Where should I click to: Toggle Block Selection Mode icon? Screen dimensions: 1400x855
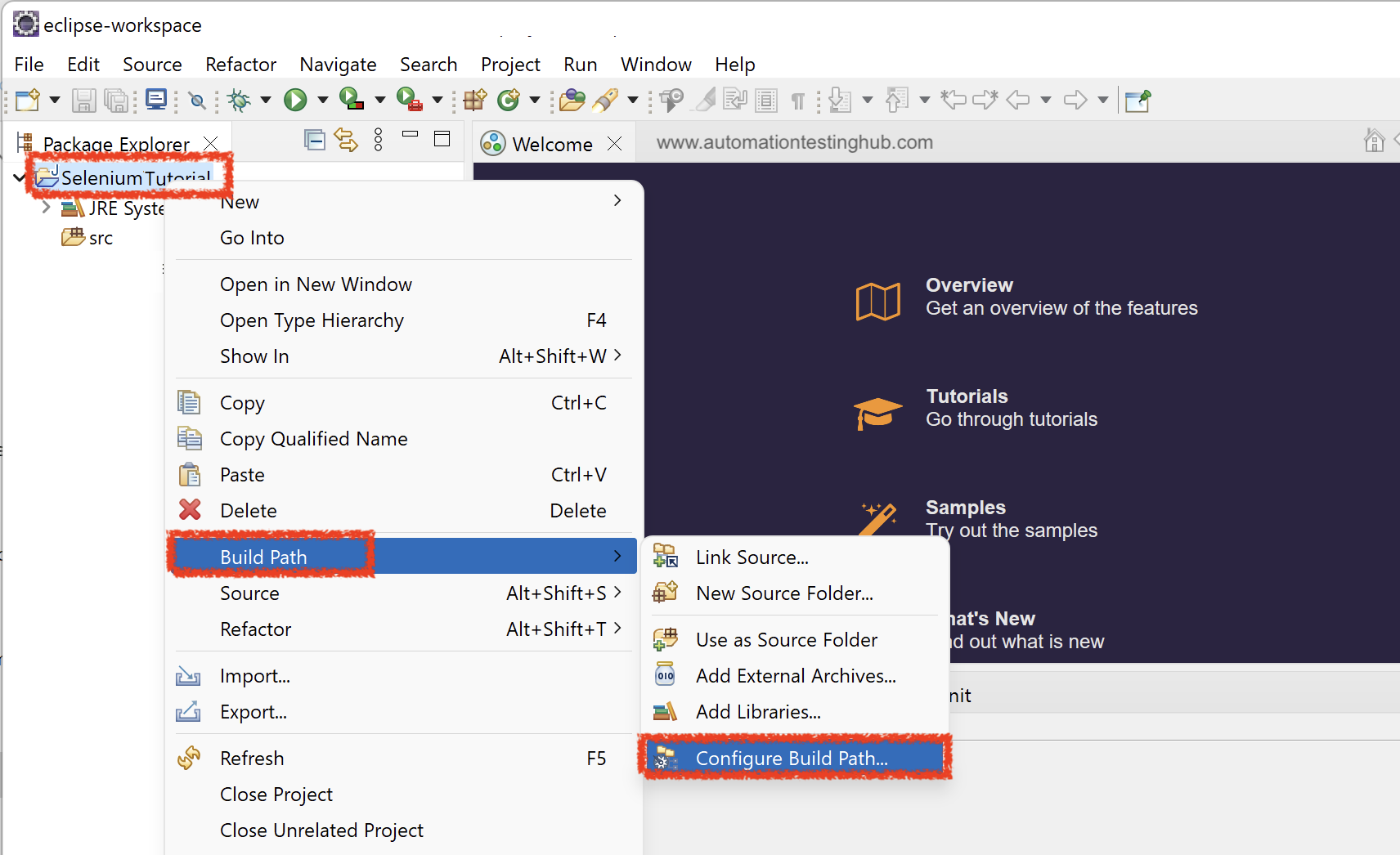(x=766, y=100)
